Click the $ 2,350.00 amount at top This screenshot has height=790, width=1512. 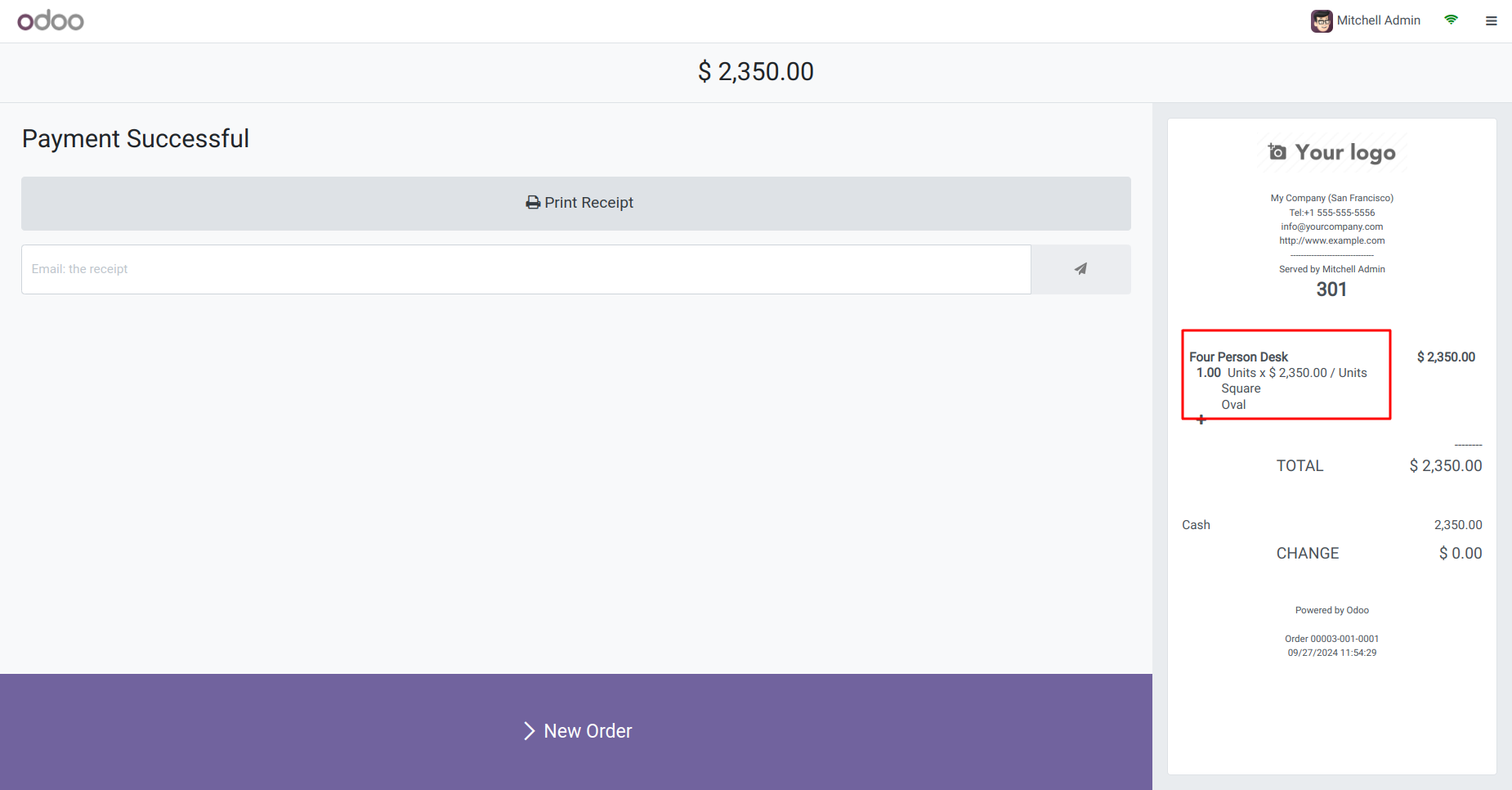(x=756, y=72)
